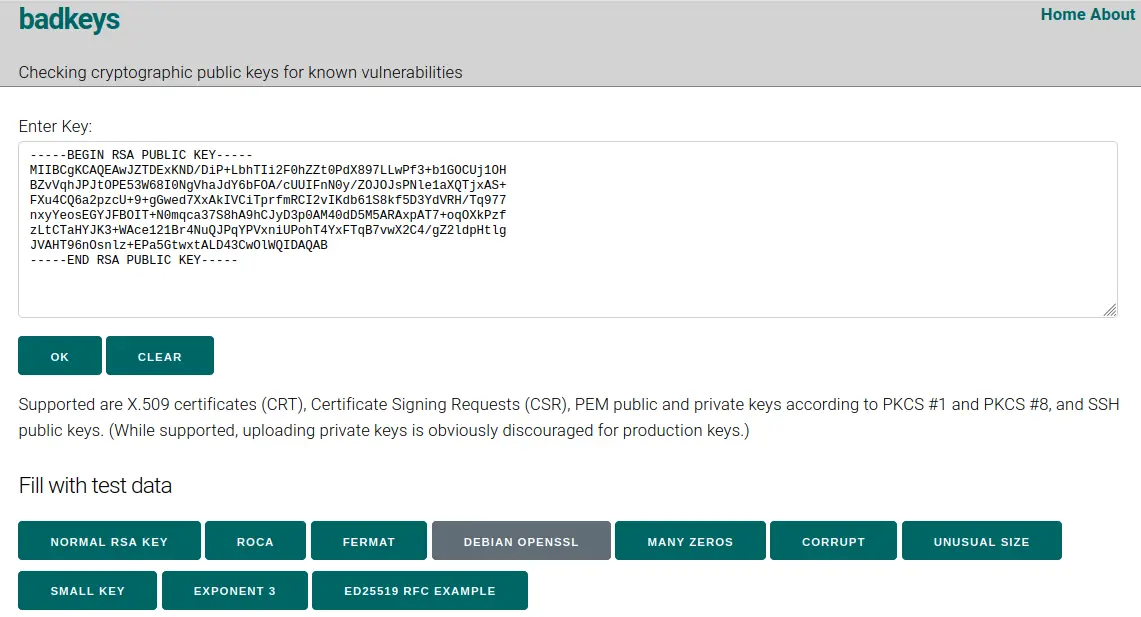
Task: Insert the FERMAT test key
Action: coord(369,540)
